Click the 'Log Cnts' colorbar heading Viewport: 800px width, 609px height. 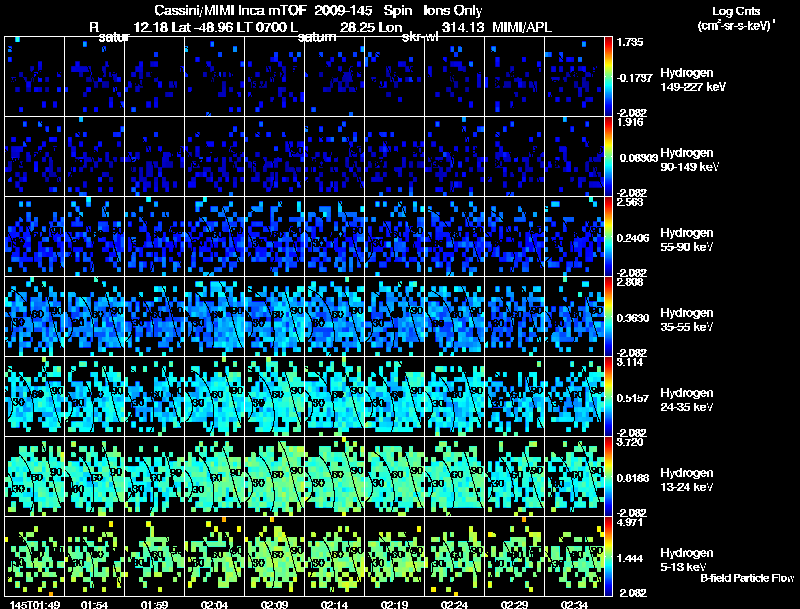pos(736,11)
